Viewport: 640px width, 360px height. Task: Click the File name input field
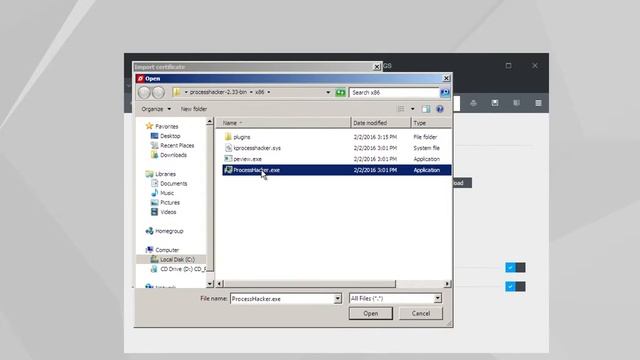(282, 299)
